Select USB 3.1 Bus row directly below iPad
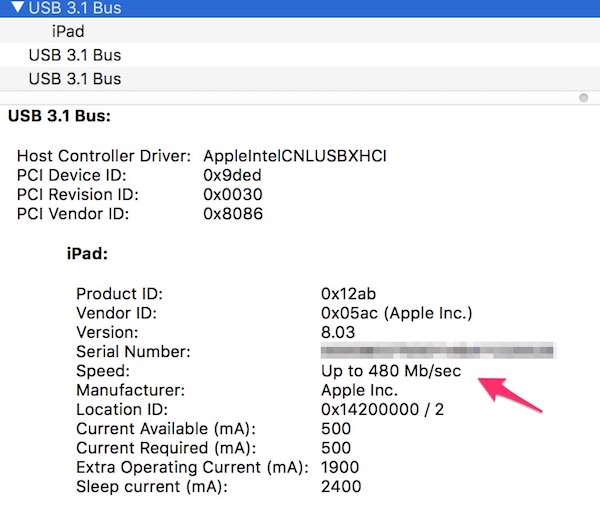This screenshot has height=507, width=600. click(74, 55)
